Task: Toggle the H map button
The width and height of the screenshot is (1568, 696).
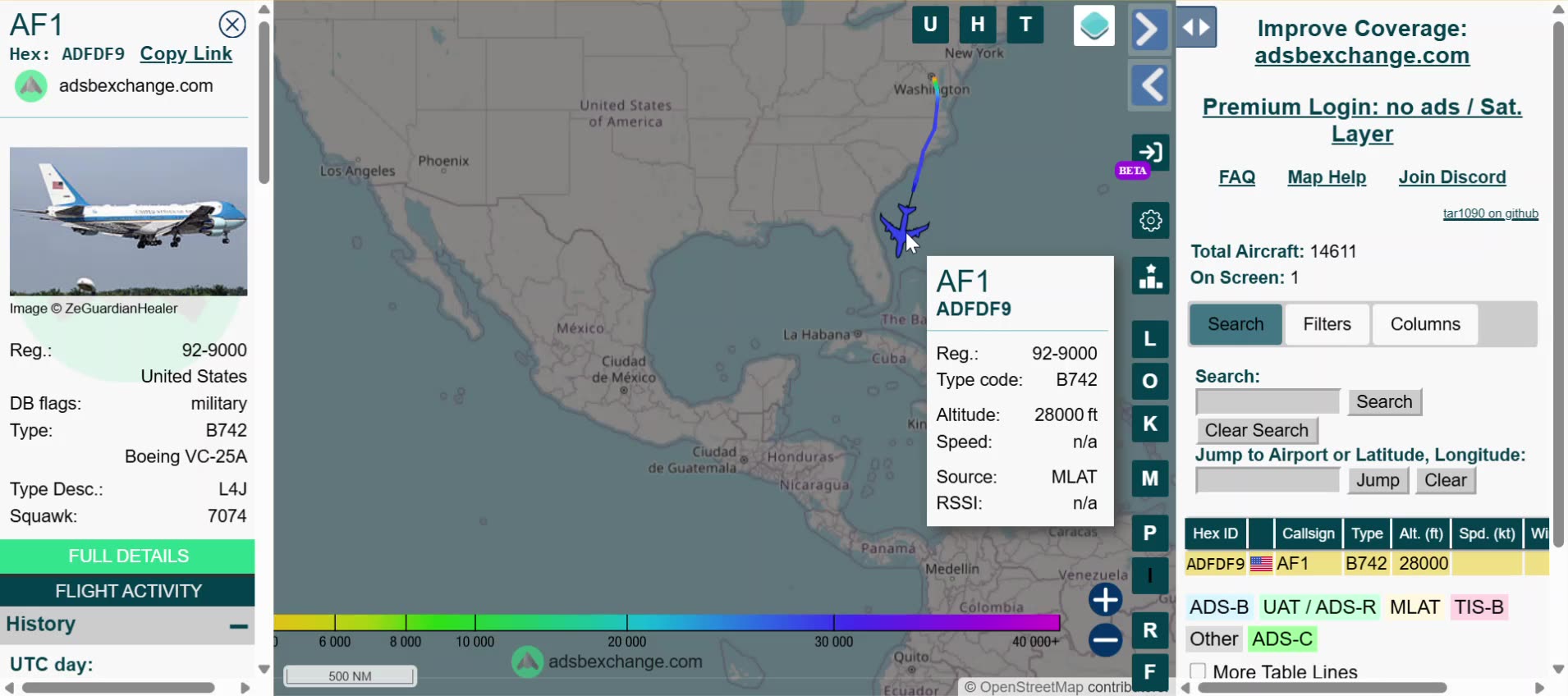Action: pyautogui.click(x=978, y=25)
